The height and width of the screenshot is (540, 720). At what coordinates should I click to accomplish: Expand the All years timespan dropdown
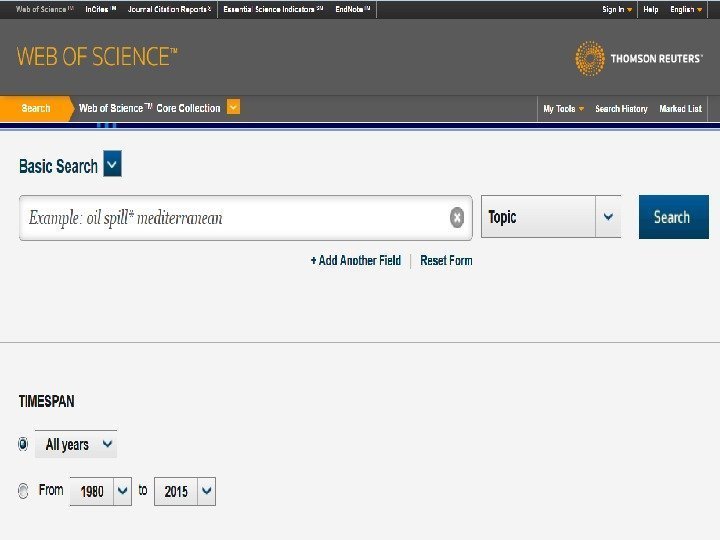pos(76,444)
